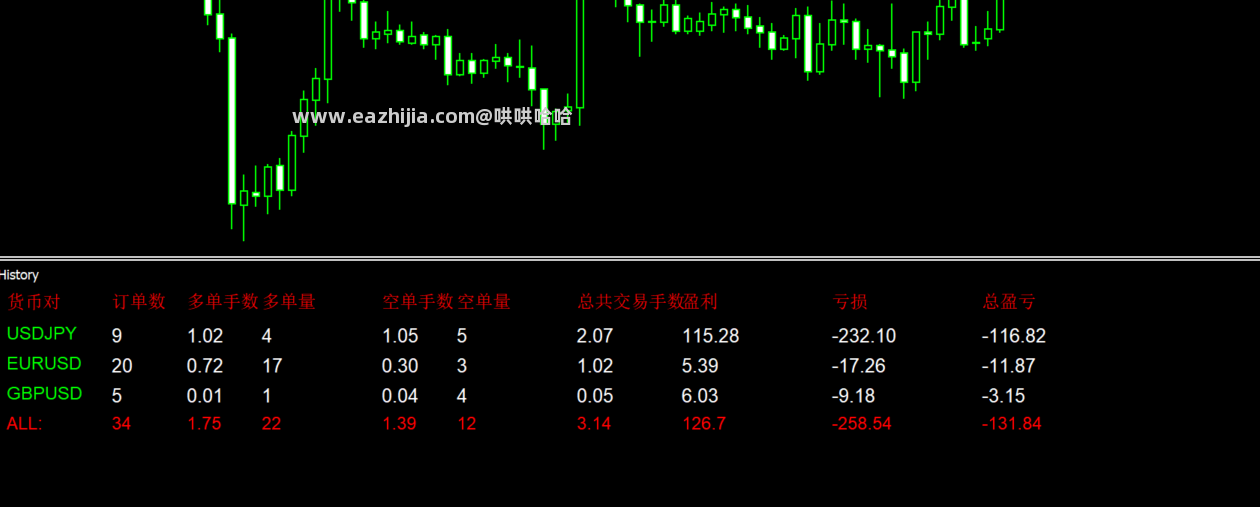Viewport: 1260px width, 507px height.
Task: Select USDJPY total lots 2.07
Action: tap(595, 336)
